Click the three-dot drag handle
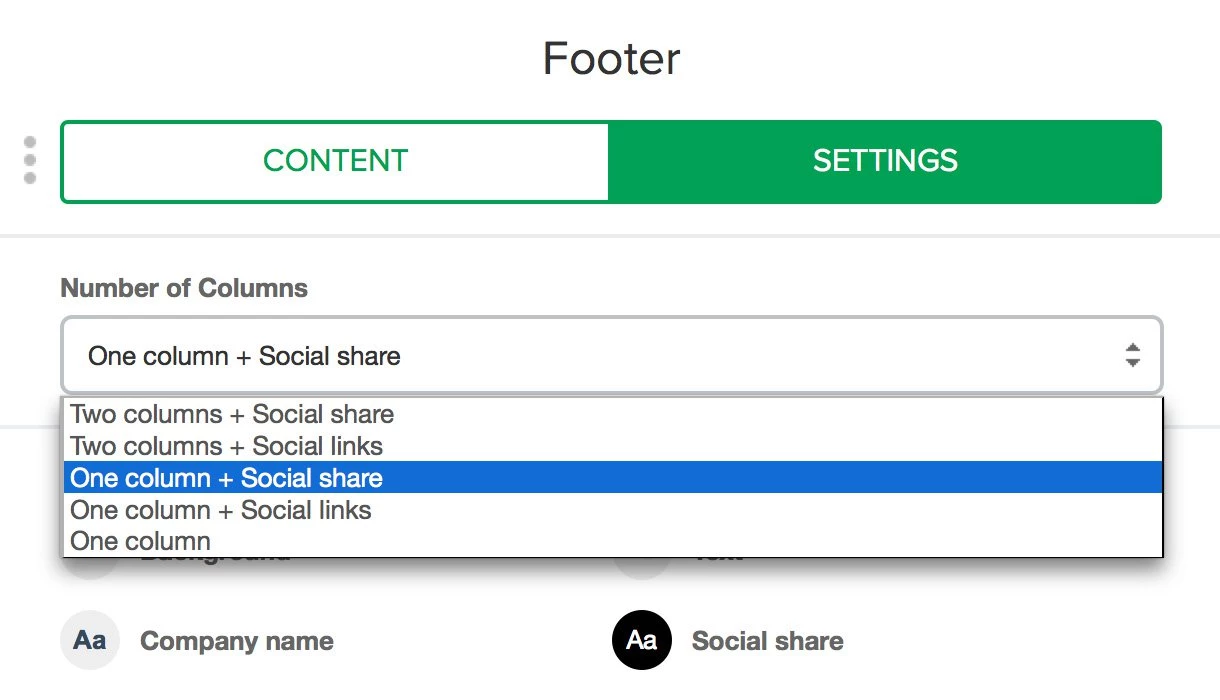The image size is (1220, 700). [30, 160]
